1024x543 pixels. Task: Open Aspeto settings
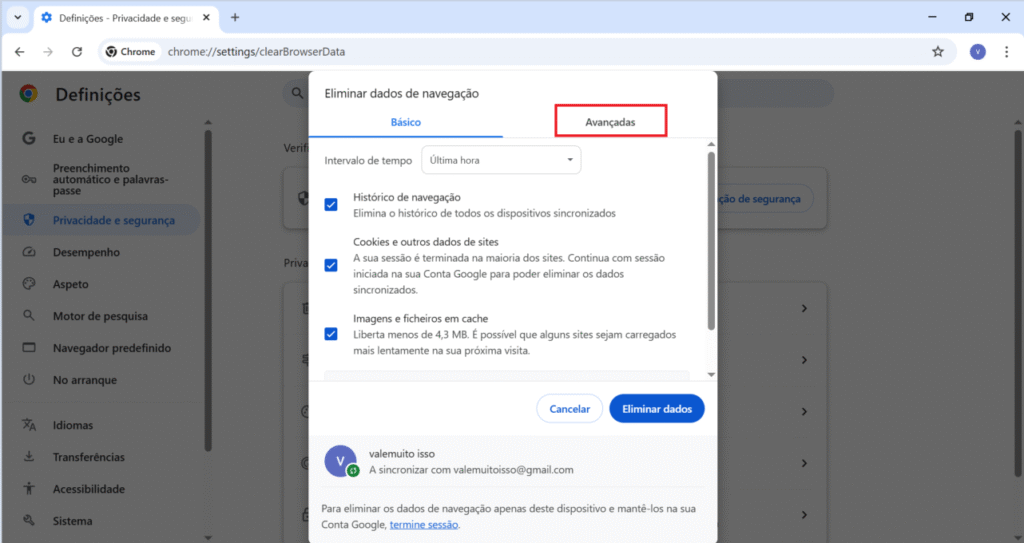[x=71, y=284]
